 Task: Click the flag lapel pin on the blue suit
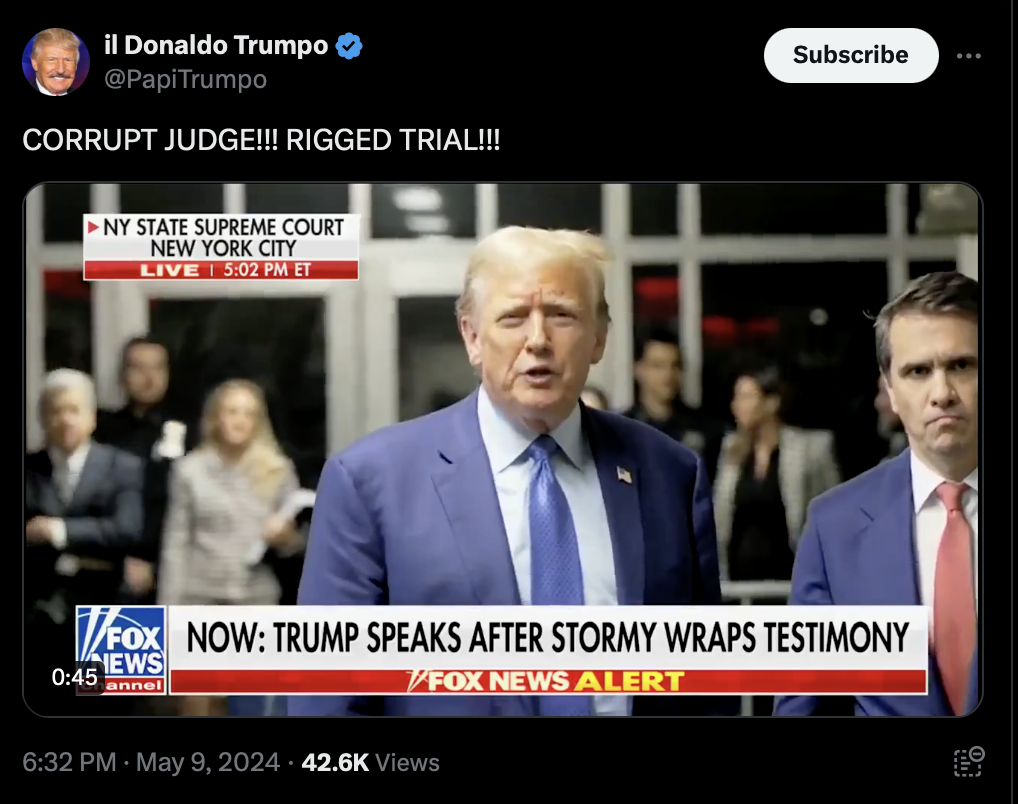pyautogui.click(x=625, y=475)
